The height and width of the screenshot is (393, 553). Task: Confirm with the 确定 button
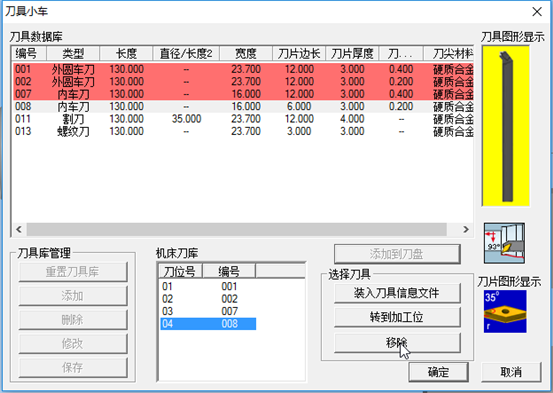(x=438, y=372)
